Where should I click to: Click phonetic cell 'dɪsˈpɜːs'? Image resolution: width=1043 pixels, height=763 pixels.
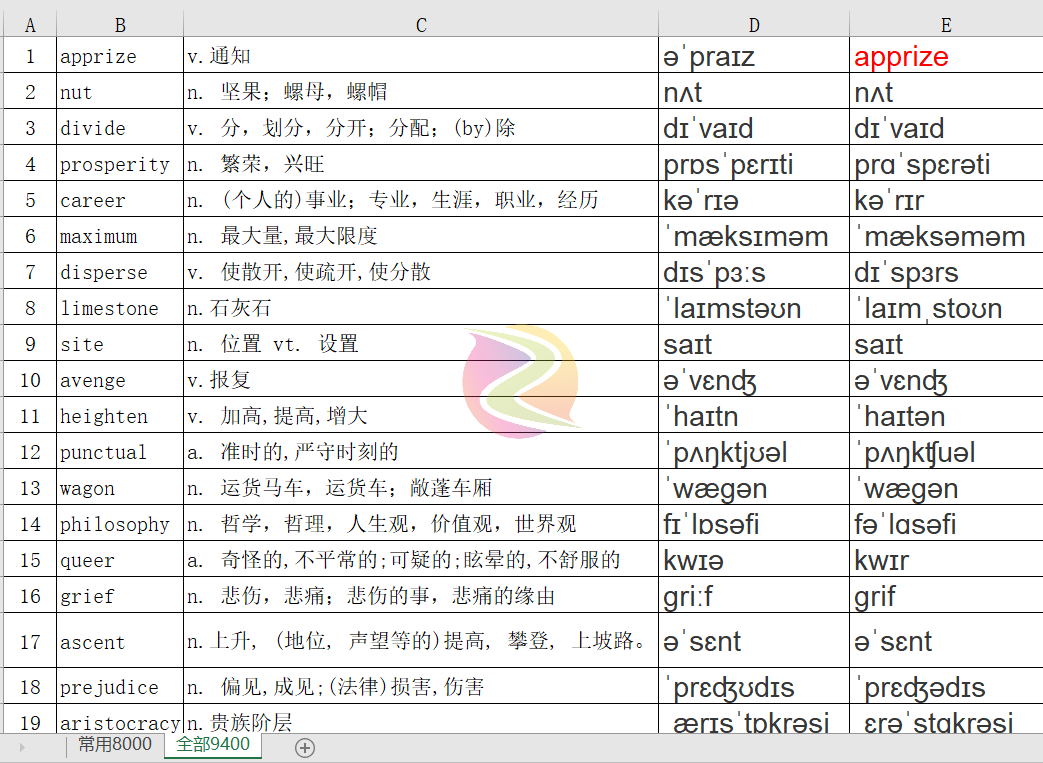[x=754, y=271]
